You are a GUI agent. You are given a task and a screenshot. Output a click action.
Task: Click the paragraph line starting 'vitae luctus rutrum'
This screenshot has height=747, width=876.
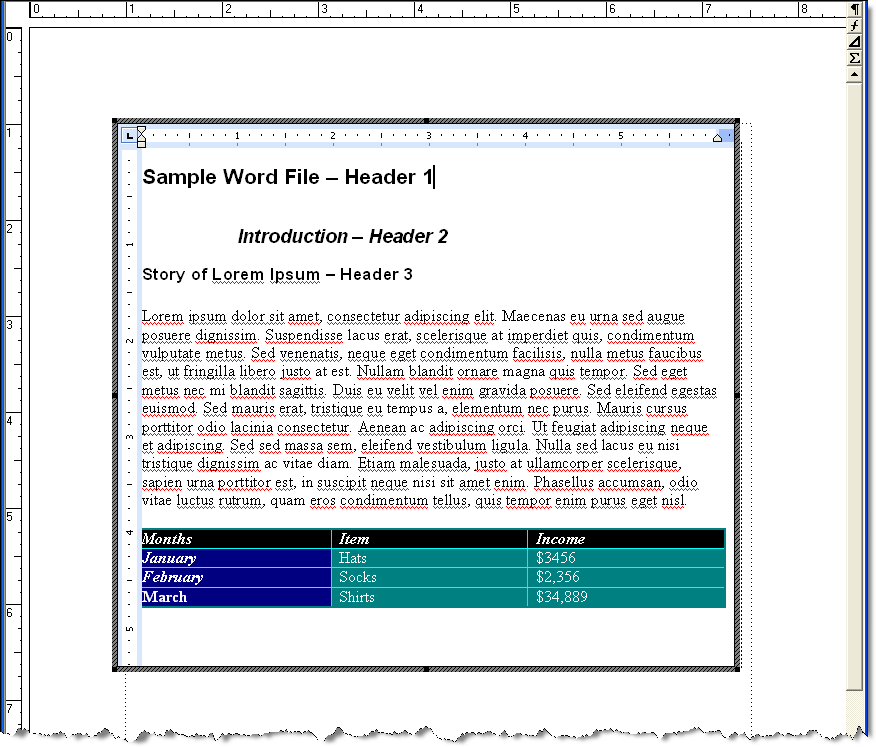[414, 501]
